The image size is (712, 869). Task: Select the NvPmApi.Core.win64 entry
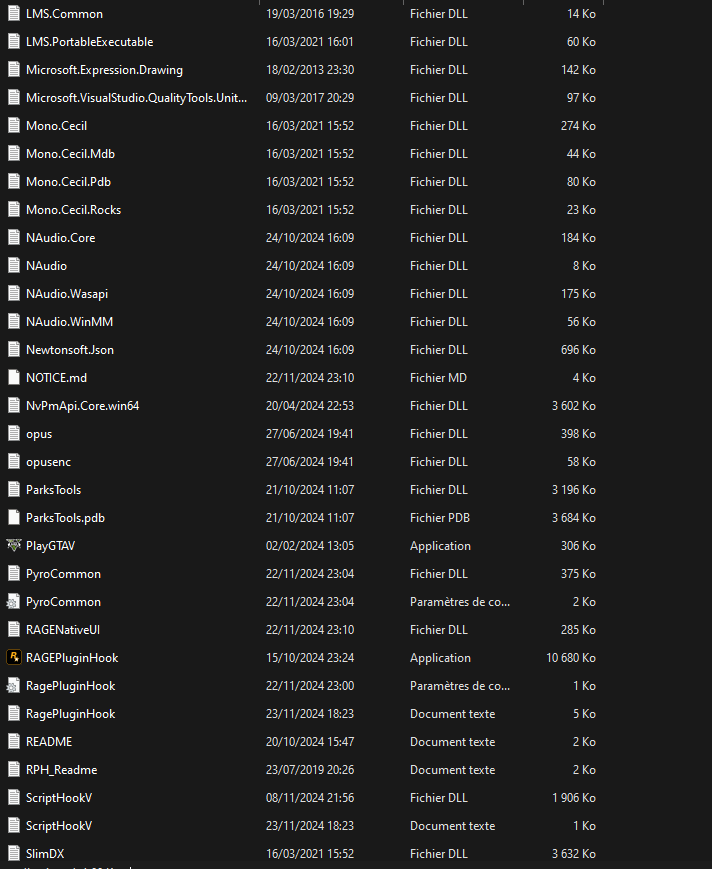point(82,406)
